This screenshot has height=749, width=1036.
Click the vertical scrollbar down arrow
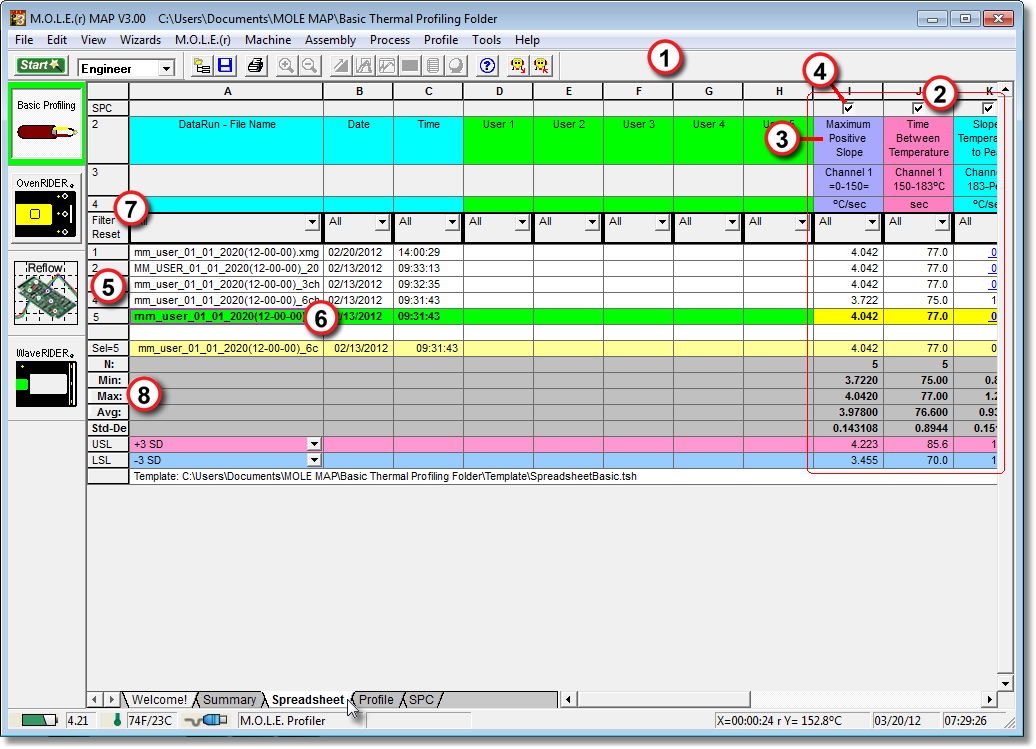(1005, 684)
